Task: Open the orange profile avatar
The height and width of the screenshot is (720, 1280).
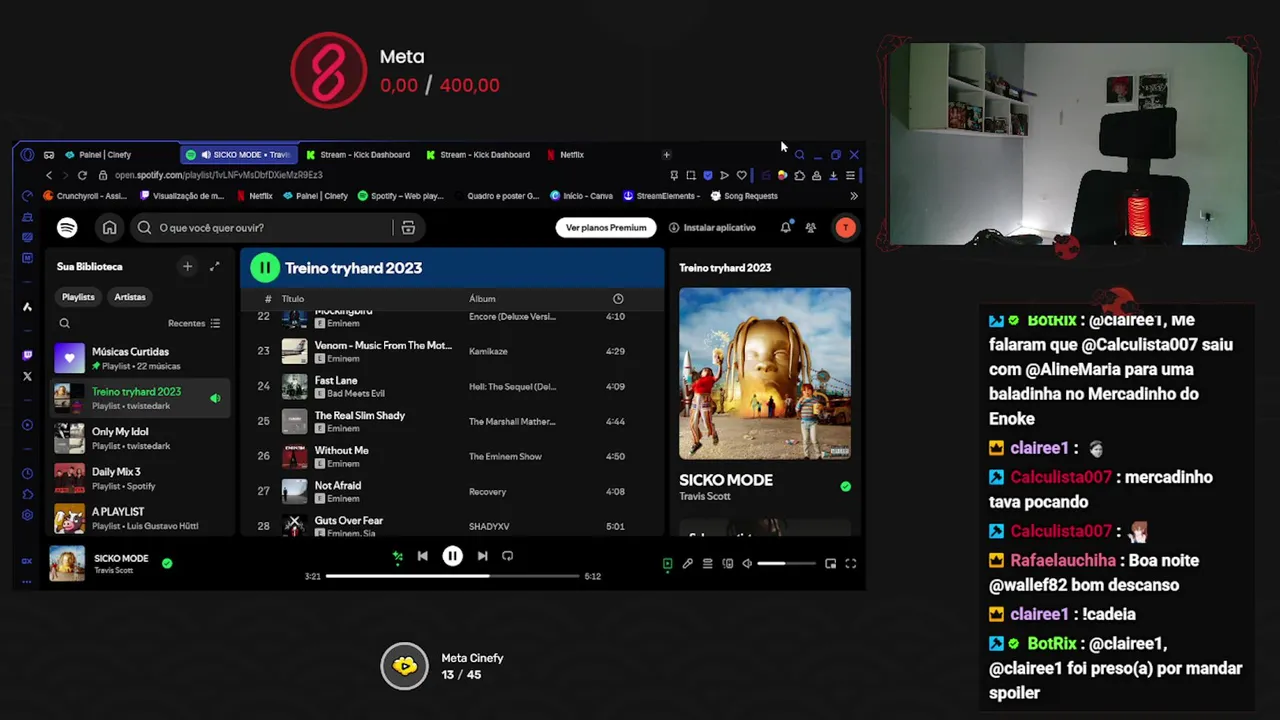Action: pyautogui.click(x=846, y=228)
